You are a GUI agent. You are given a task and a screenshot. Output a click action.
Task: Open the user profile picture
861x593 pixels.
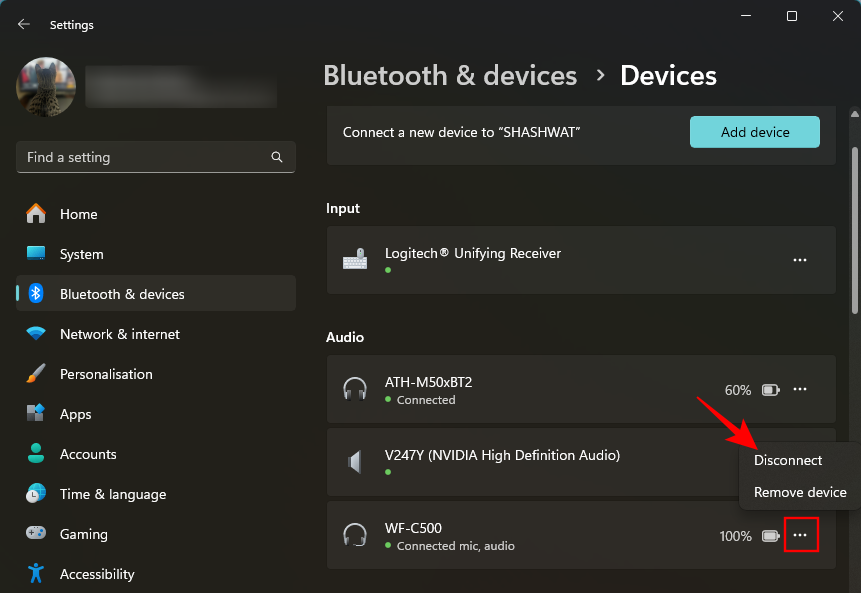click(46, 87)
